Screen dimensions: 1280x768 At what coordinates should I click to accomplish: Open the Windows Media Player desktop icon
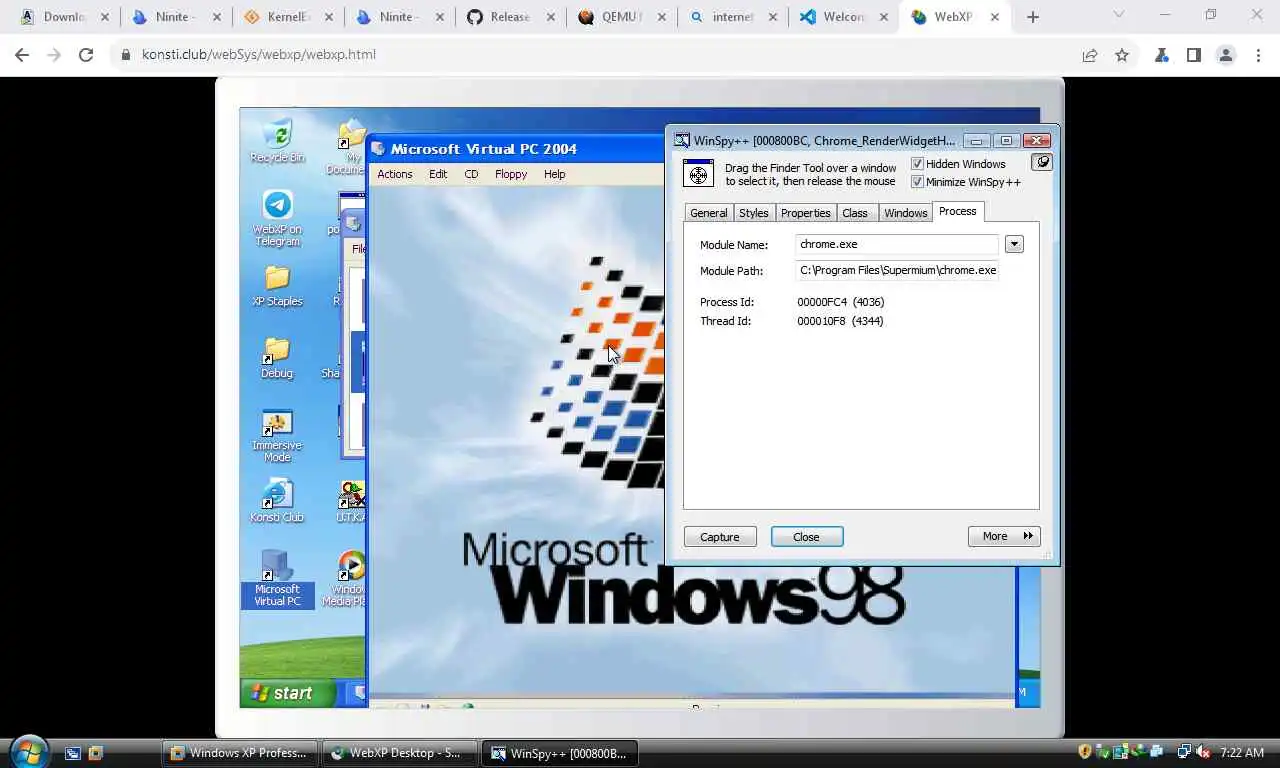[350, 579]
